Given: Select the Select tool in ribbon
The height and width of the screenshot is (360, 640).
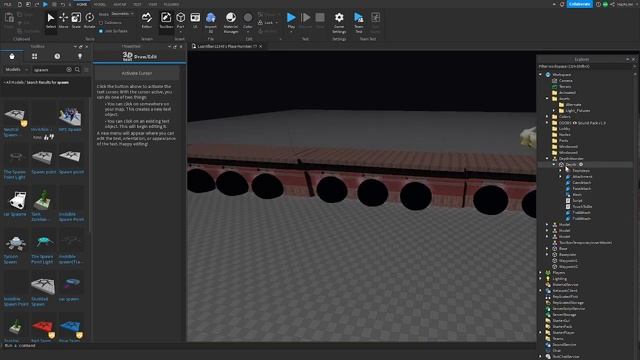Looking at the screenshot, I should pyautogui.click(x=51, y=21).
